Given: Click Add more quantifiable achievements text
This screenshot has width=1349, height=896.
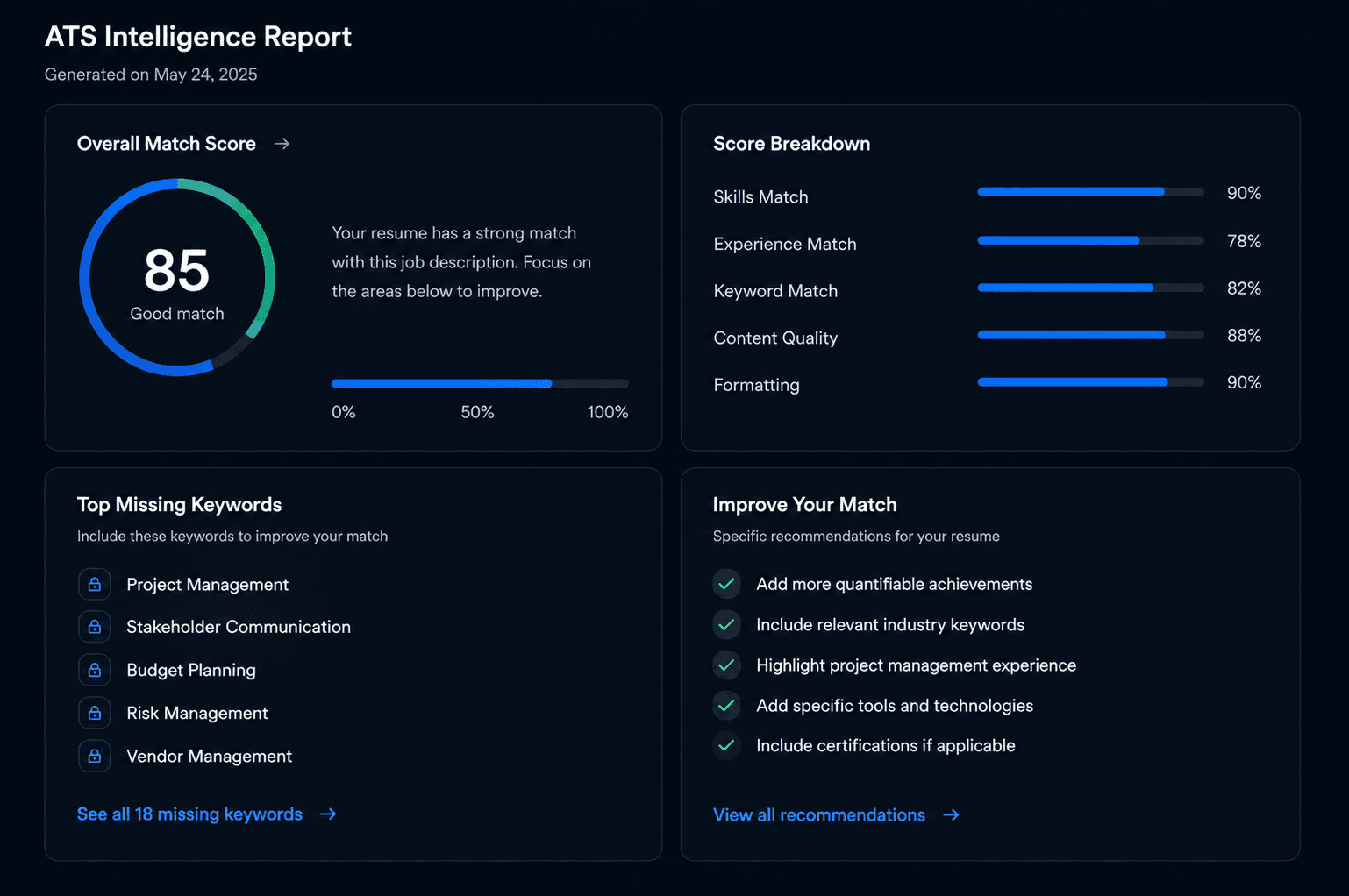Looking at the screenshot, I should tap(895, 584).
